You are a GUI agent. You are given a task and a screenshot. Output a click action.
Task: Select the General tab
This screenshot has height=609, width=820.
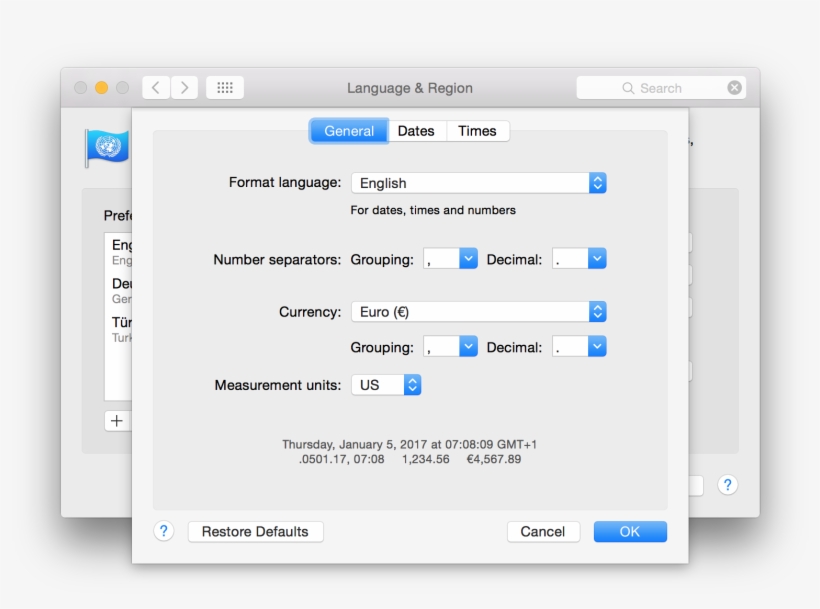click(x=349, y=131)
